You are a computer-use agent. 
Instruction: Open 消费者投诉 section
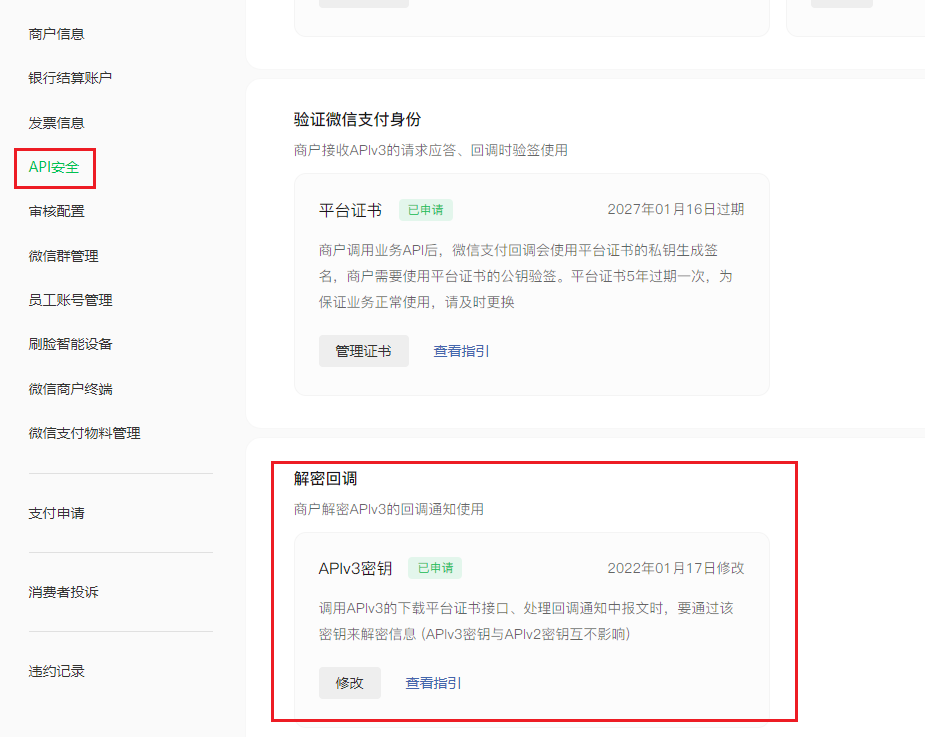[x=63, y=592]
